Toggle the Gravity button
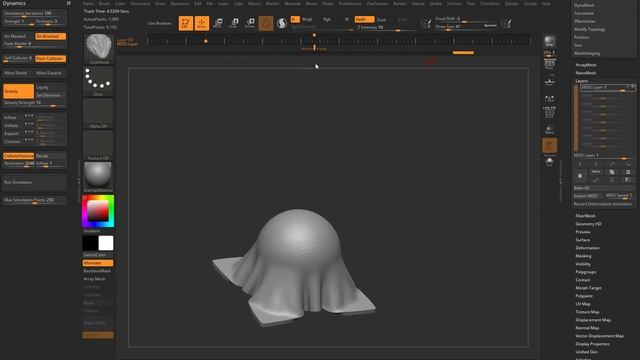 (x=18, y=91)
